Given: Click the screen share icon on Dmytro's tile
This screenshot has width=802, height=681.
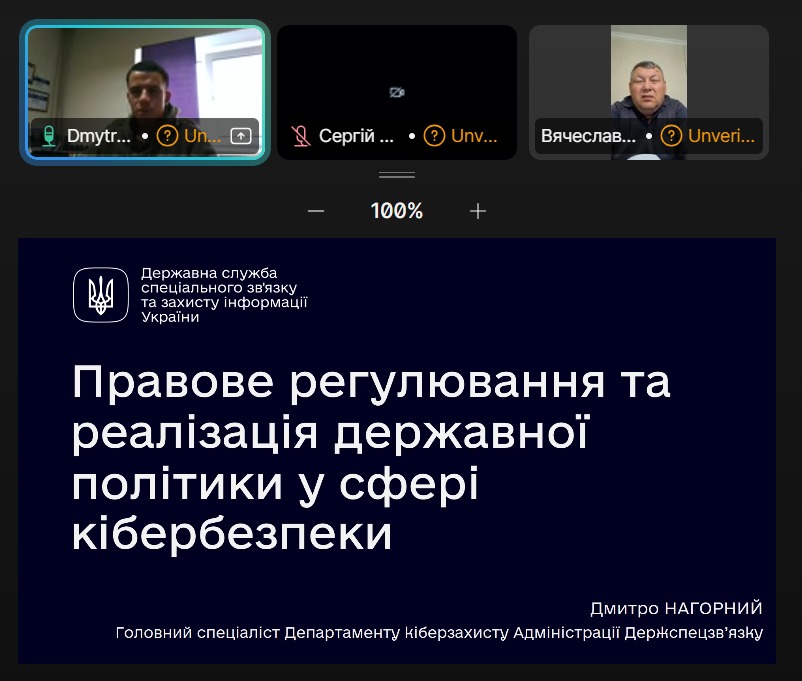Looking at the screenshot, I should 241,136.
